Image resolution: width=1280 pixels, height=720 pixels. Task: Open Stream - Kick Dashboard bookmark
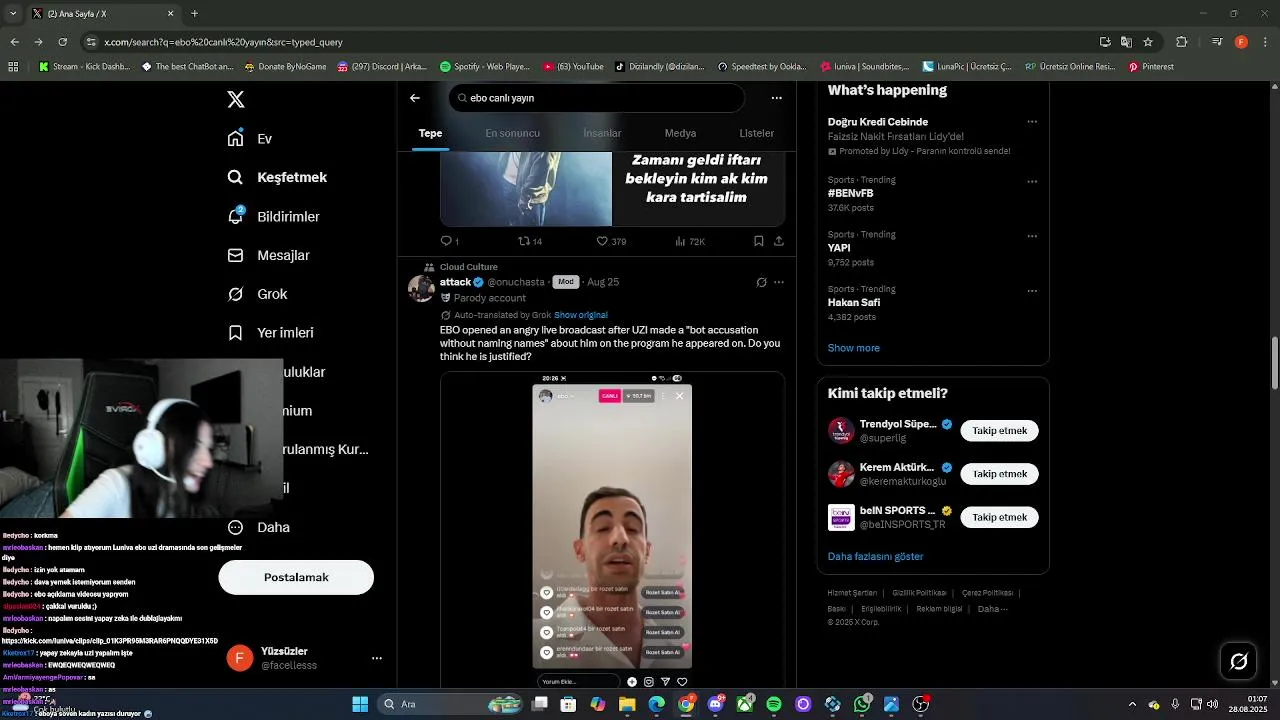pos(84,67)
